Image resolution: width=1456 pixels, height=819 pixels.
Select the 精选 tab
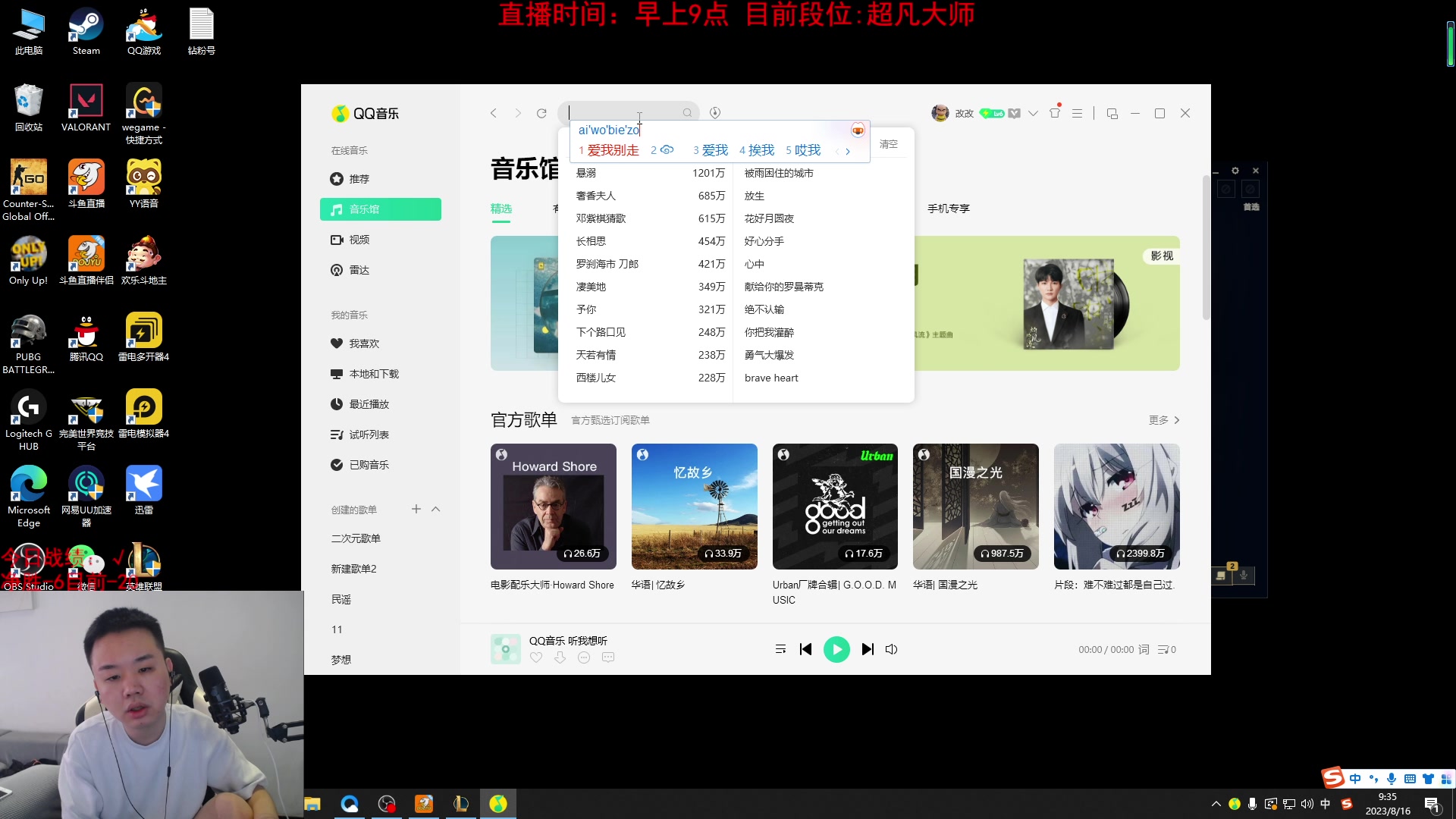click(x=501, y=209)
